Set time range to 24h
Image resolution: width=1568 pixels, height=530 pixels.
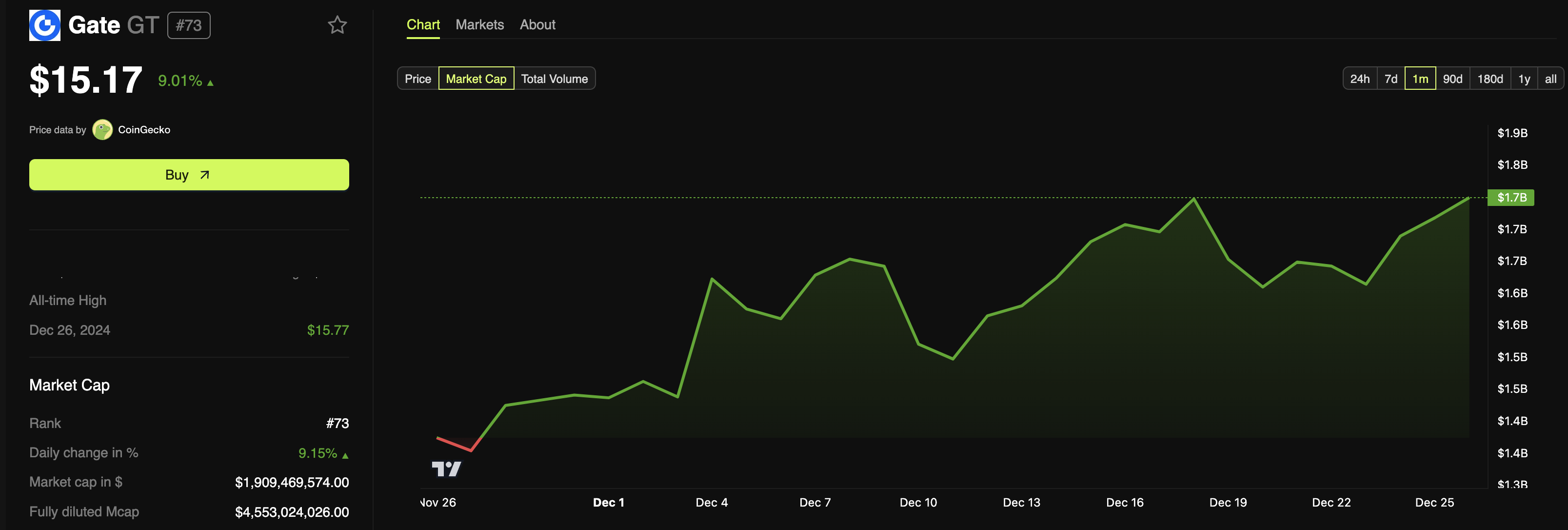click(x=1359, y=79)
